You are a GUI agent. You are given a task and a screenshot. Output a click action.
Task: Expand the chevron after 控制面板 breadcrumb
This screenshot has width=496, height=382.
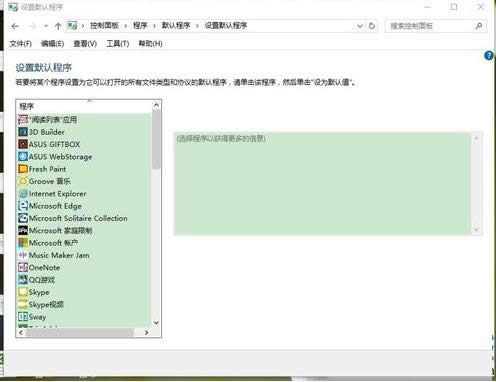[x=126, y=26]
